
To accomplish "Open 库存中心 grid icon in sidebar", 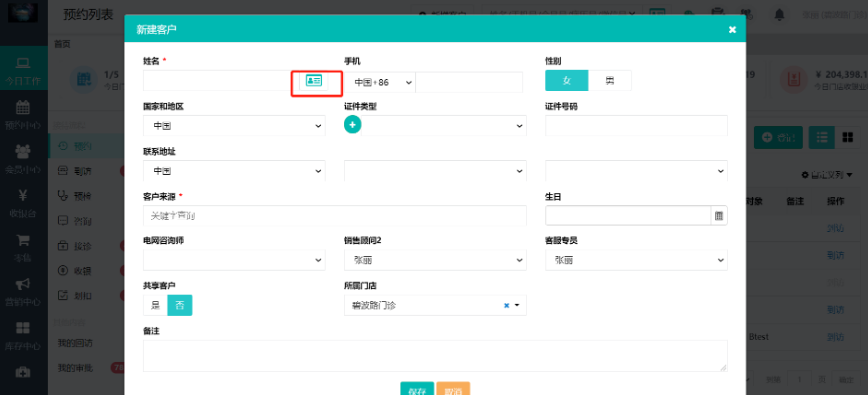I will pos(23,336).
